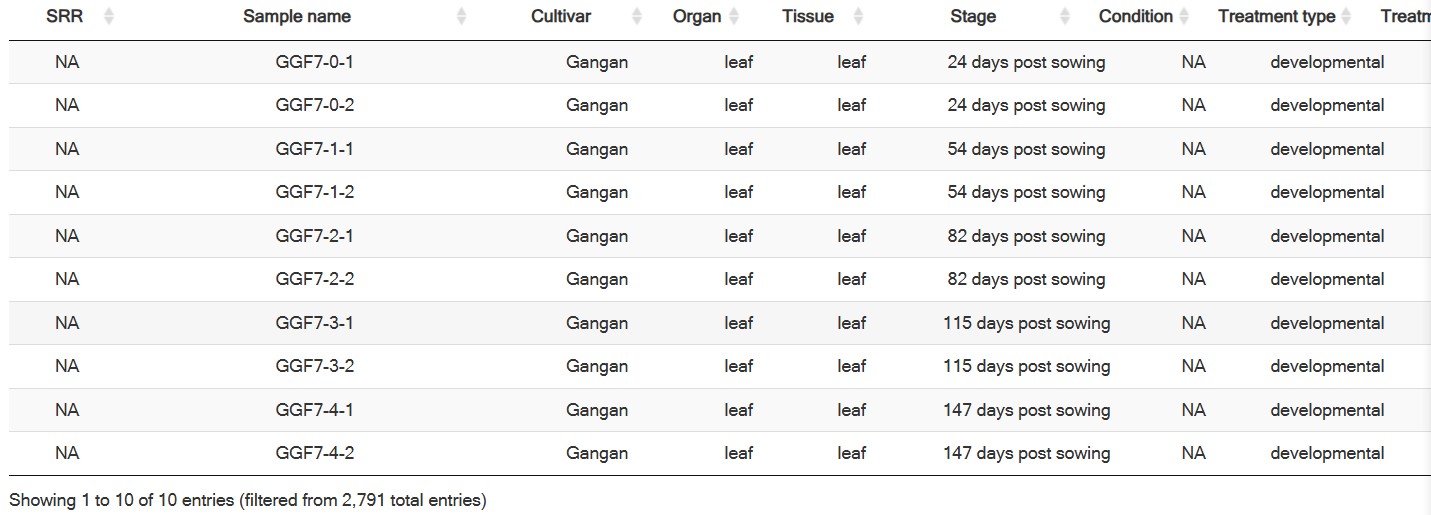Click the GGF7-2-1 sample cell
Viewport: 1431px width, 515px height.
(315, 236)
